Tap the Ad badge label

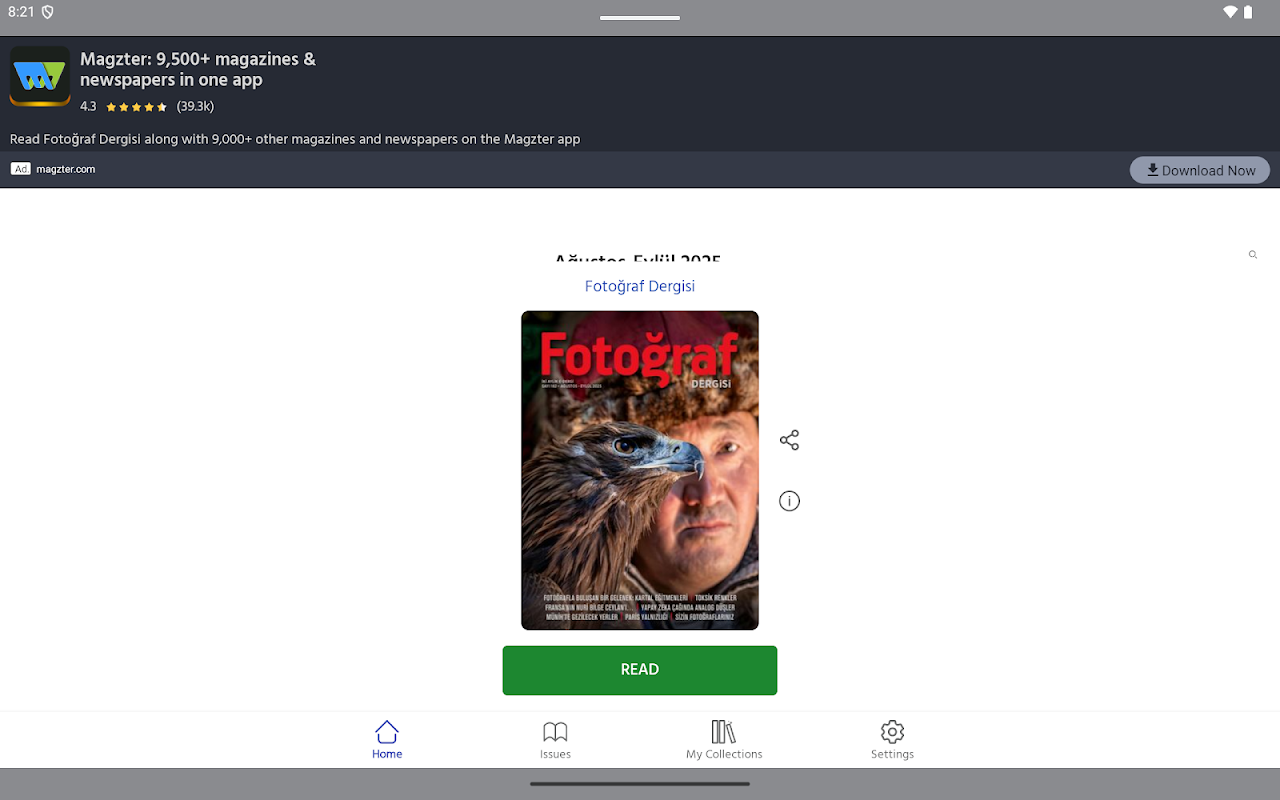click(x=21, y=169)
